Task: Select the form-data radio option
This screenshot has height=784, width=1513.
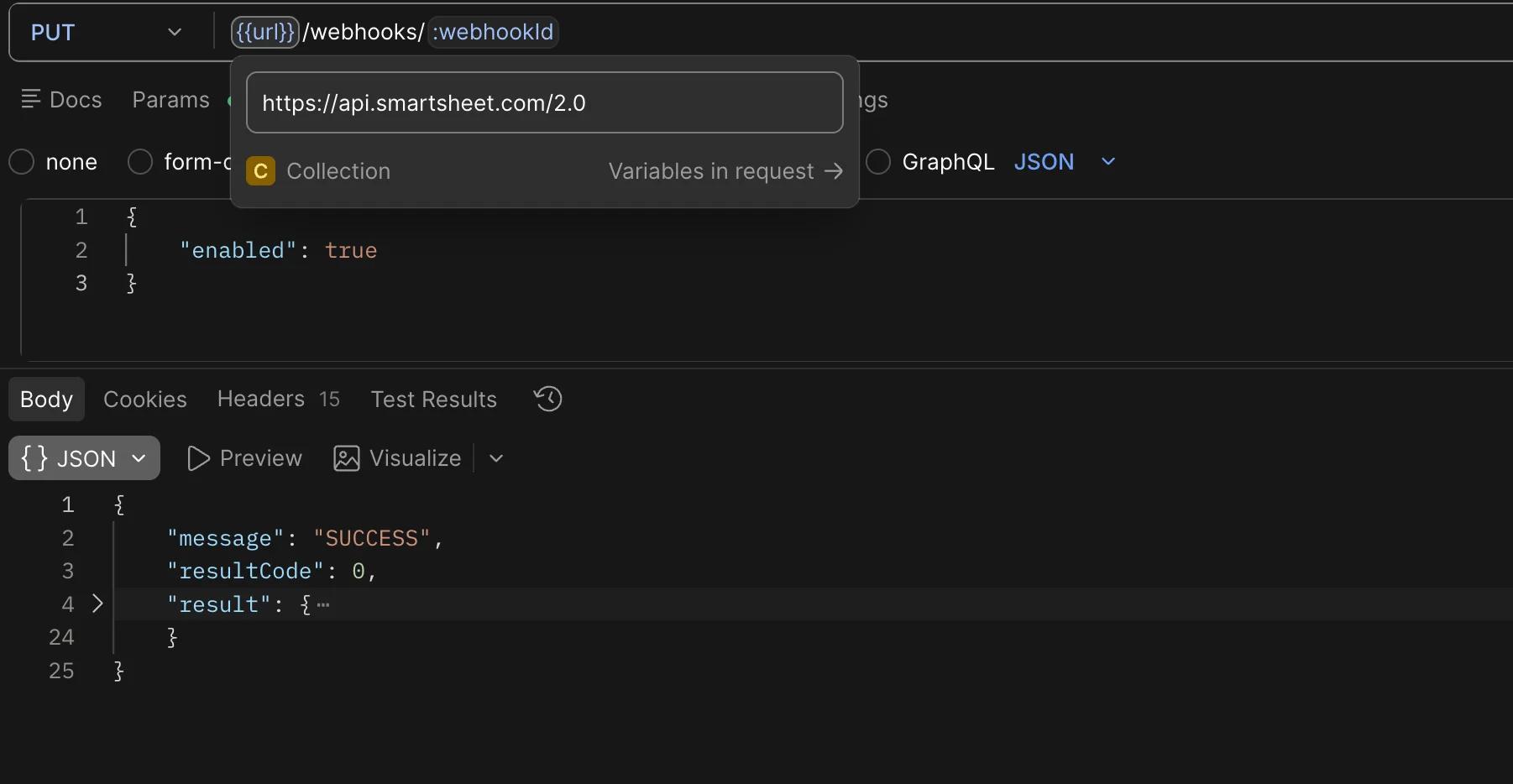Action: point(140,161)
